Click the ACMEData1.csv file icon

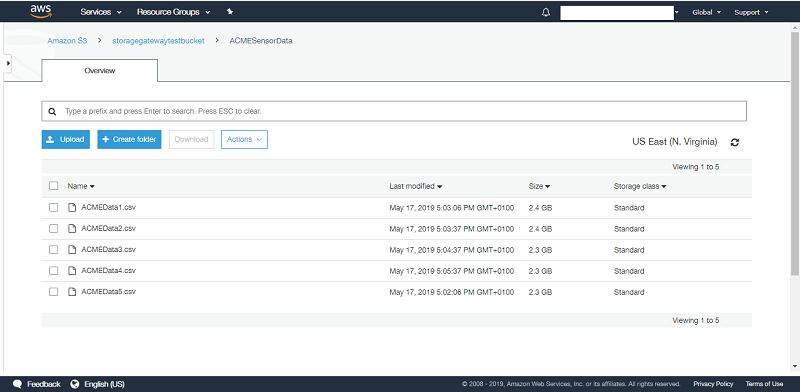[72, 207]
